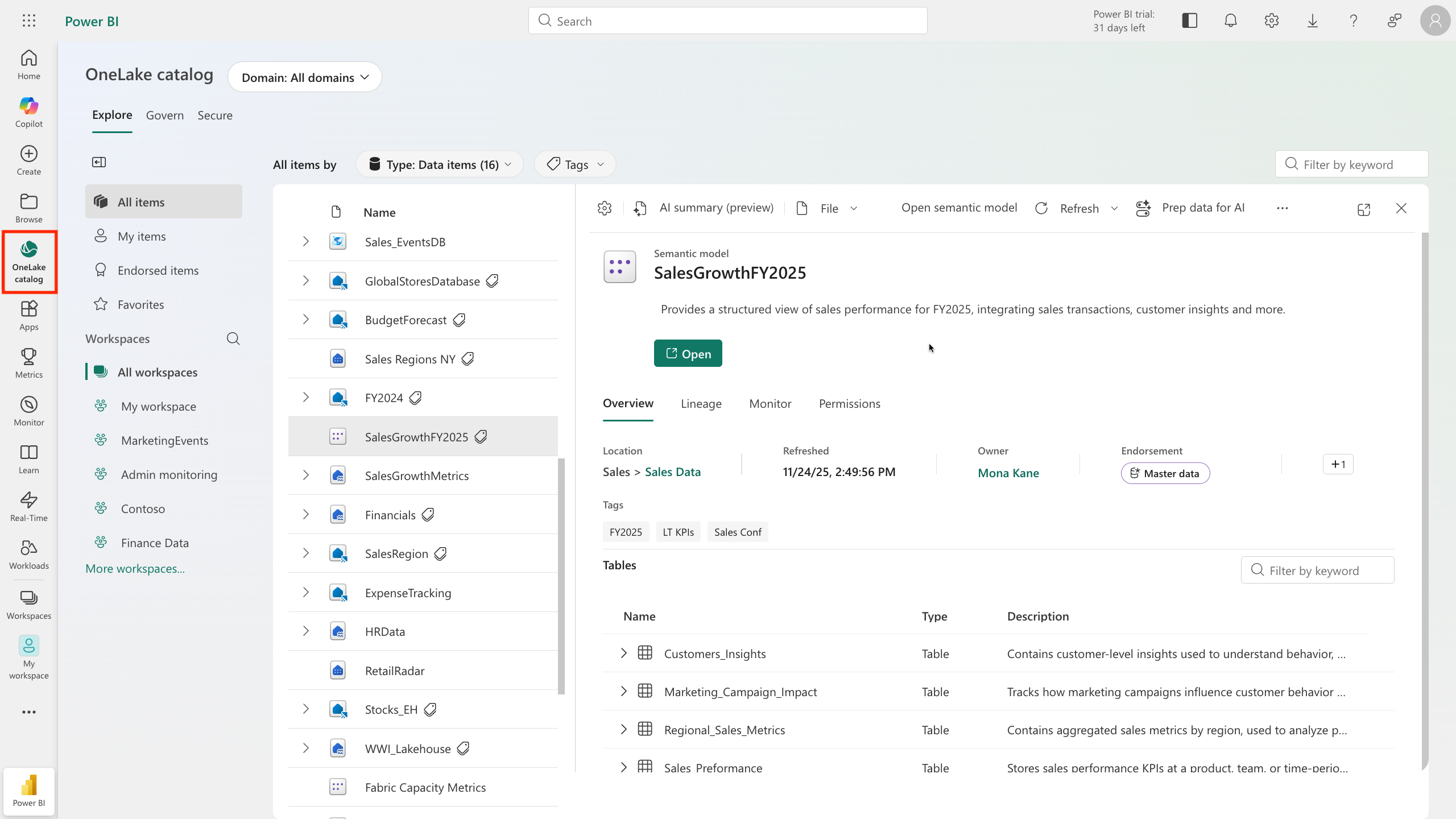Screen dimensions: 1456x819
Task: Open the Real-Time hub icon
Action: pyautogui.click(x=28, y=506)
